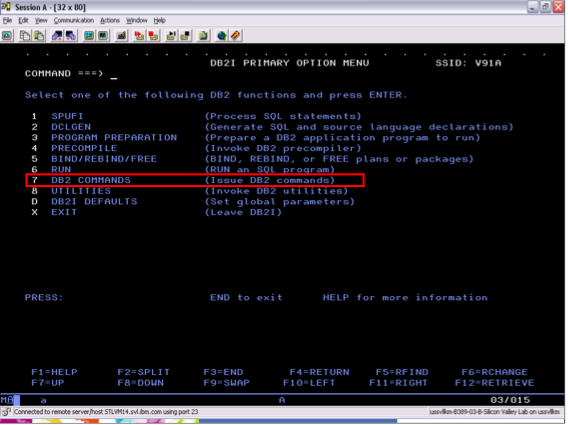
Task: Click the '(Issue DB2 commands)' description
Action: 270,180
